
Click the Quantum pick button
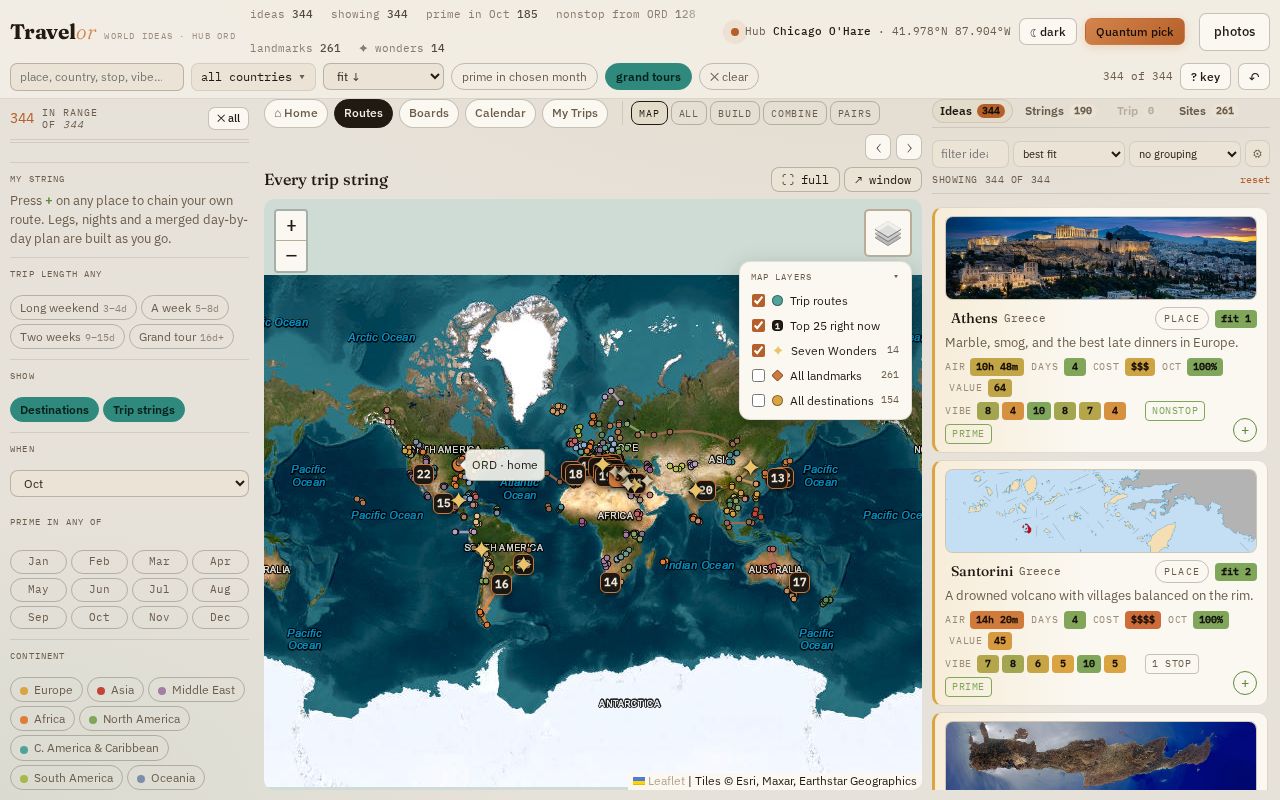pos(1135,32)
